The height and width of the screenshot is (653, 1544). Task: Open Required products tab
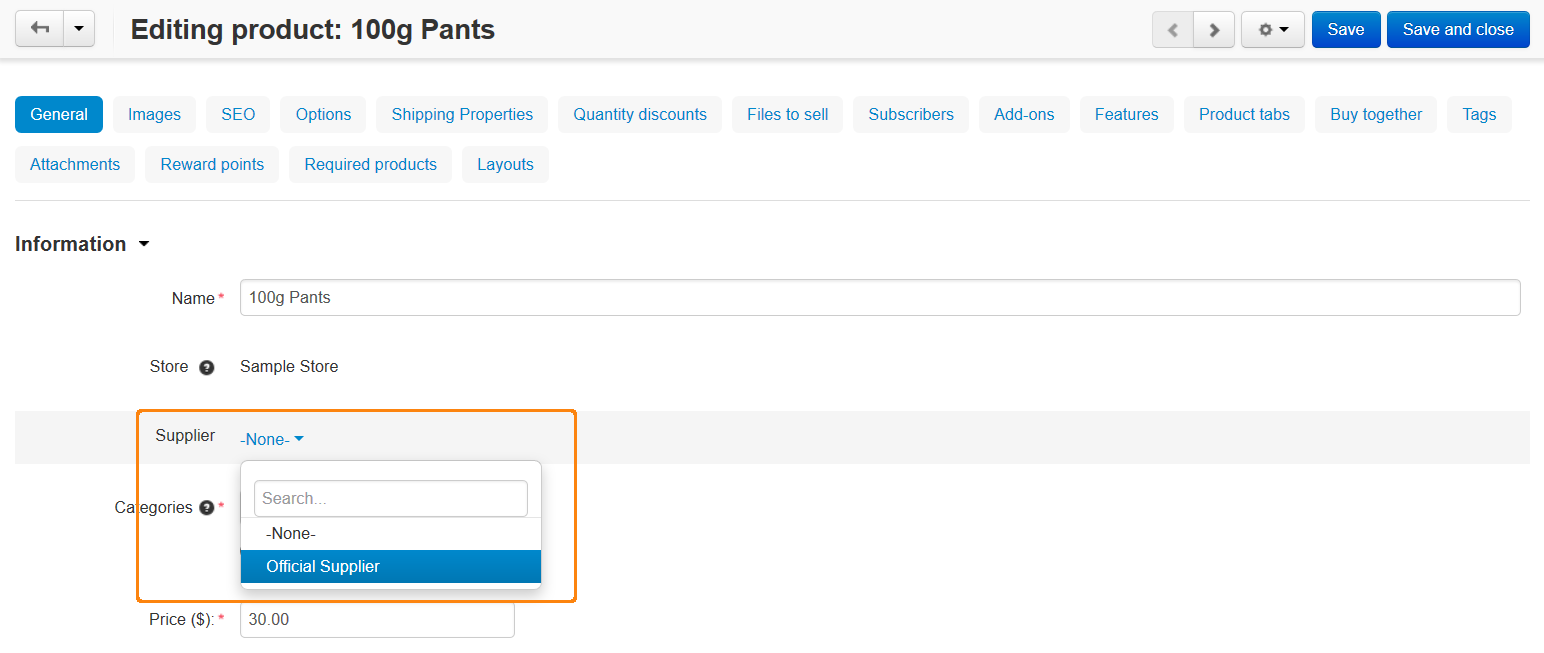pos(371,164)
